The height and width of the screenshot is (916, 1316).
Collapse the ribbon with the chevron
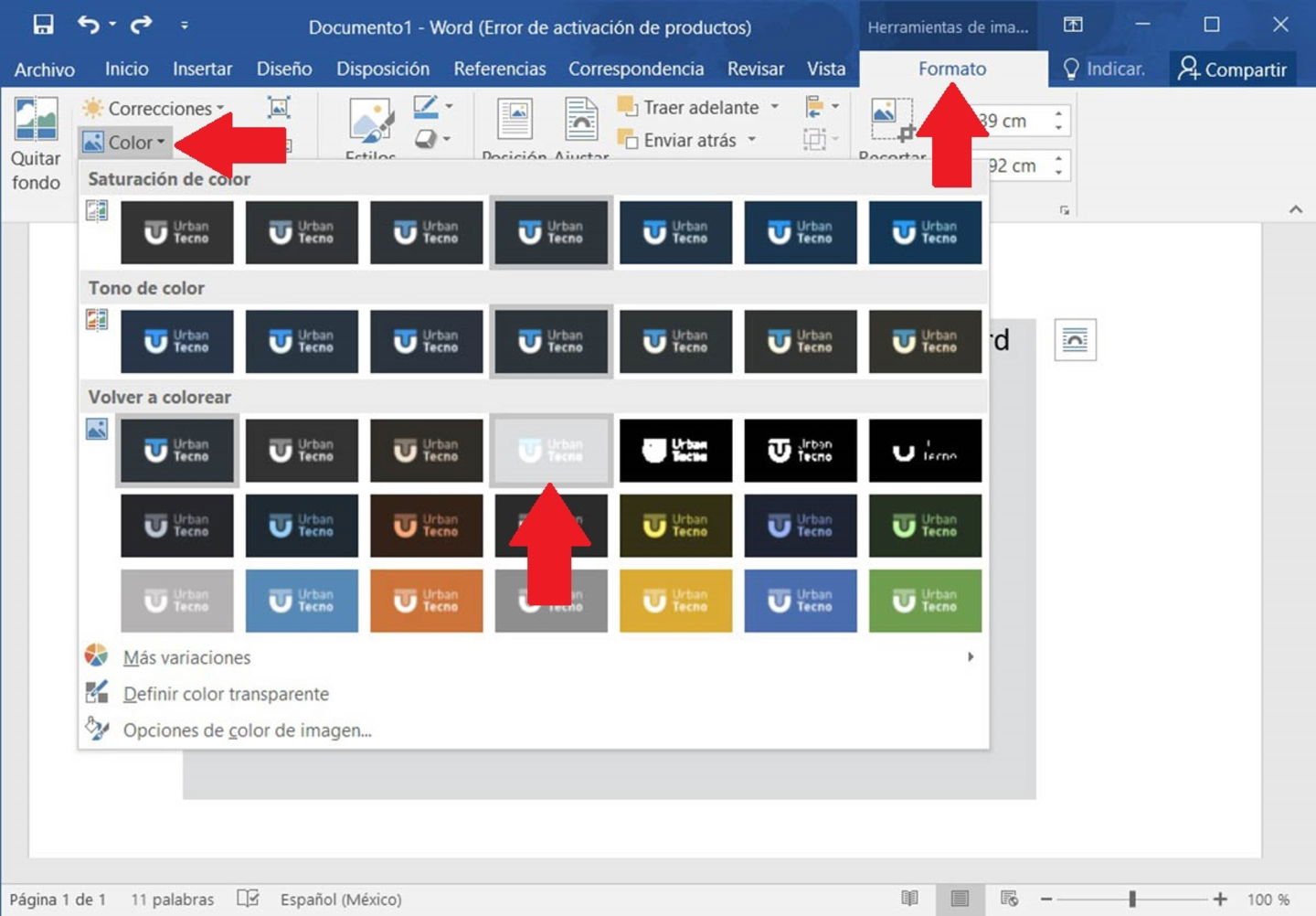click(1295, 209)
